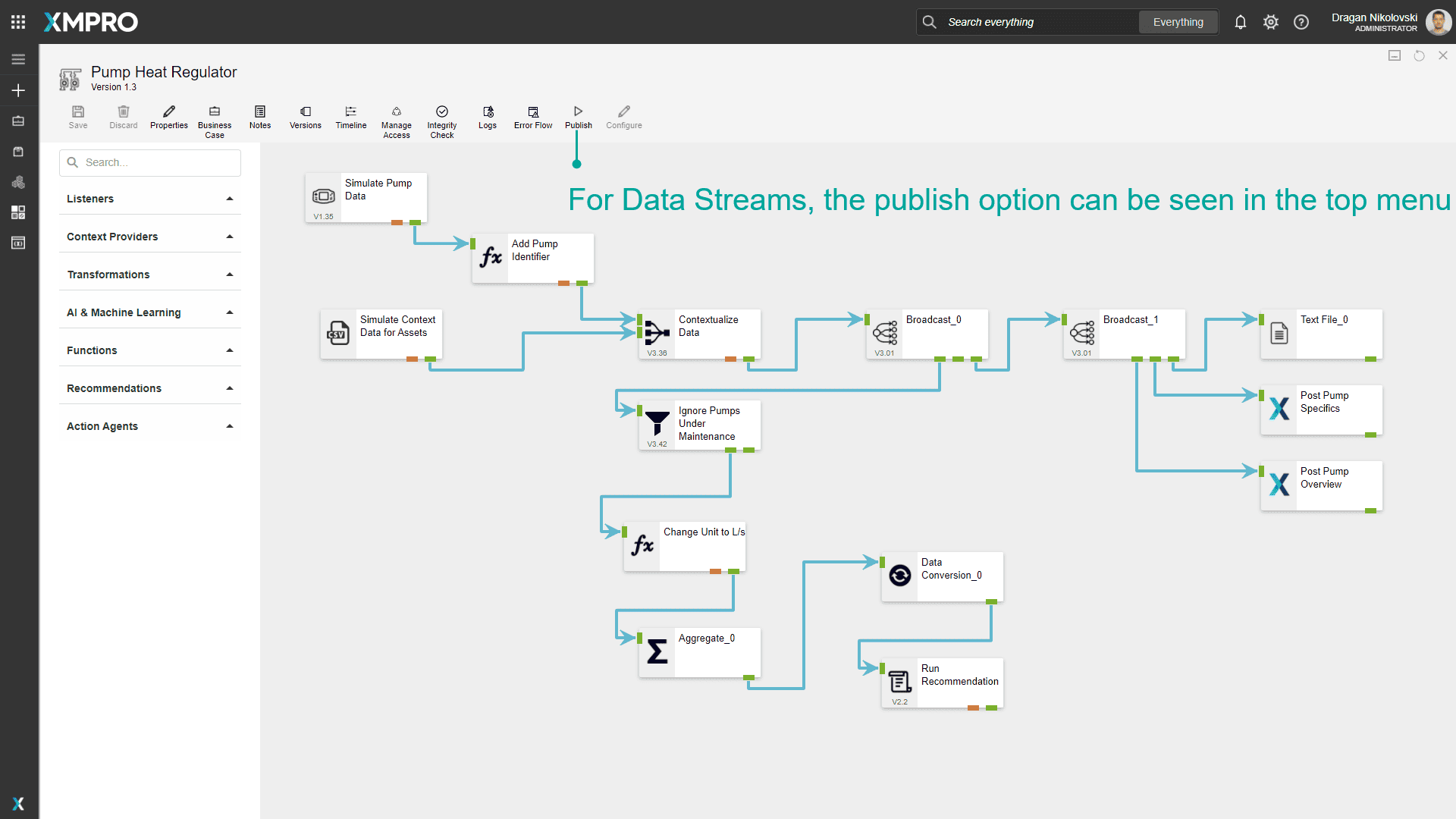Image resolution: width=1456 pixels, height=819 pixels.
Task: Toggle the hamburger side menu
Action: (18, 59)
